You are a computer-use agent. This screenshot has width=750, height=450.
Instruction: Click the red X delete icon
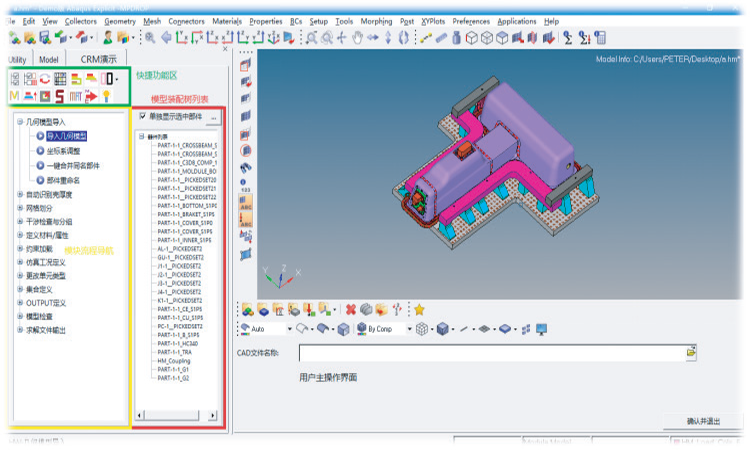(350, 309)
